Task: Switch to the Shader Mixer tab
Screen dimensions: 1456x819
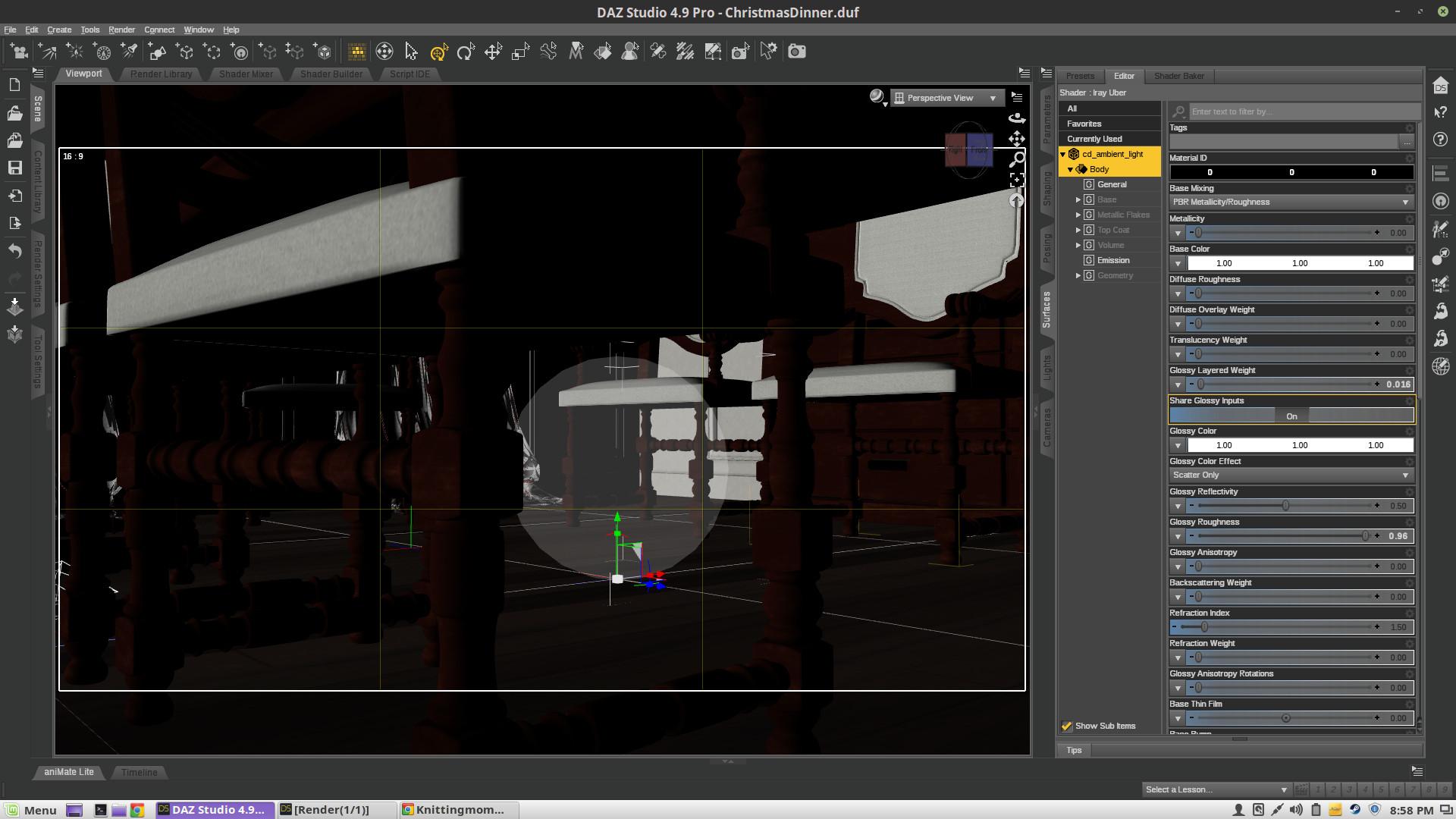Action: click(x=246, y=74)
